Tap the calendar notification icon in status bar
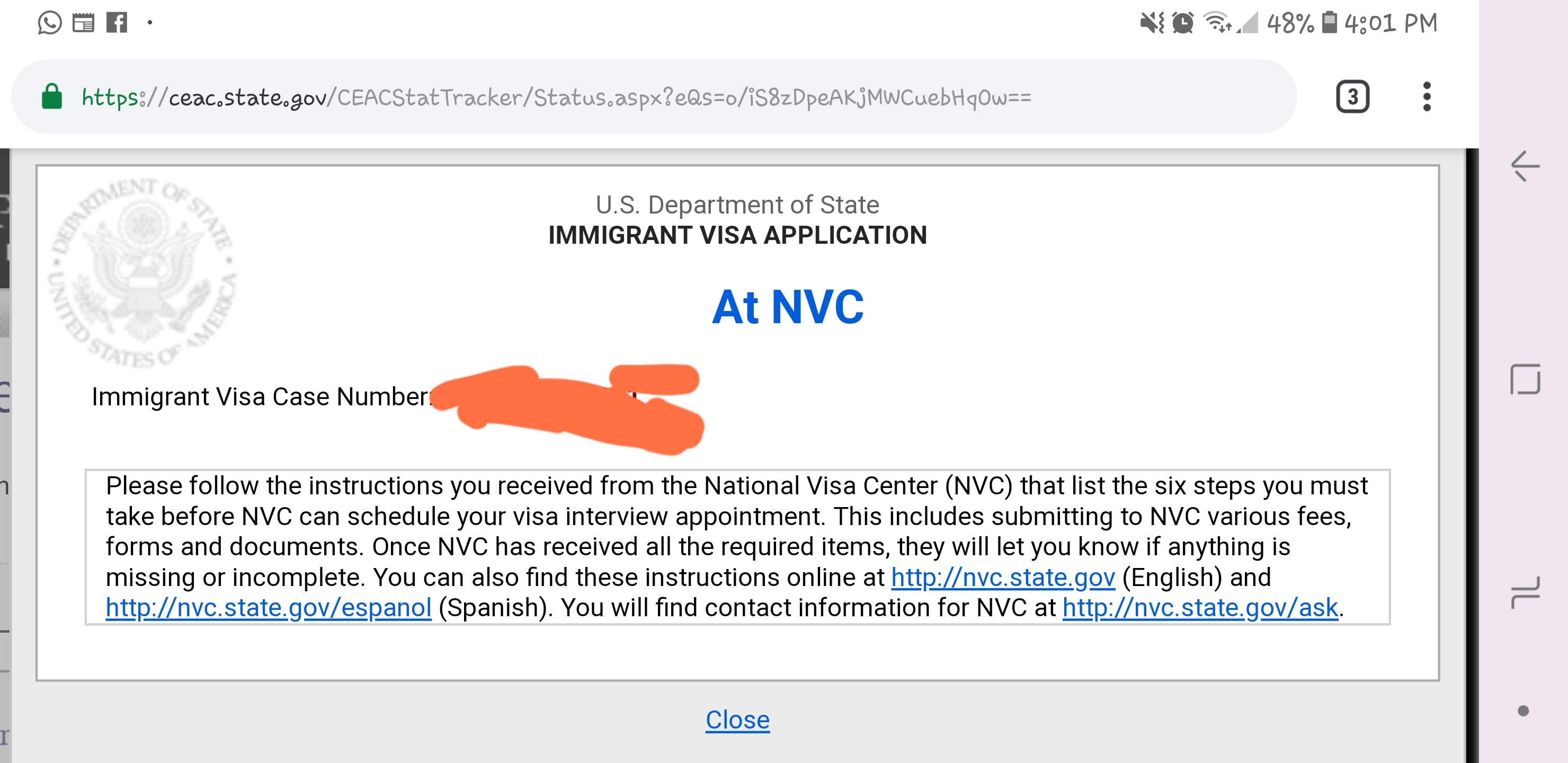Viewport: 1568px width, 763px height. click(83, 23)
